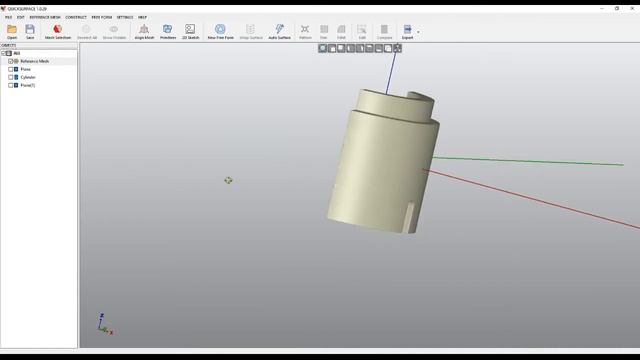Viewport: 640px width, 360px height.
Task: Start the Align Mesh tool
Action: tap(144, 31)
